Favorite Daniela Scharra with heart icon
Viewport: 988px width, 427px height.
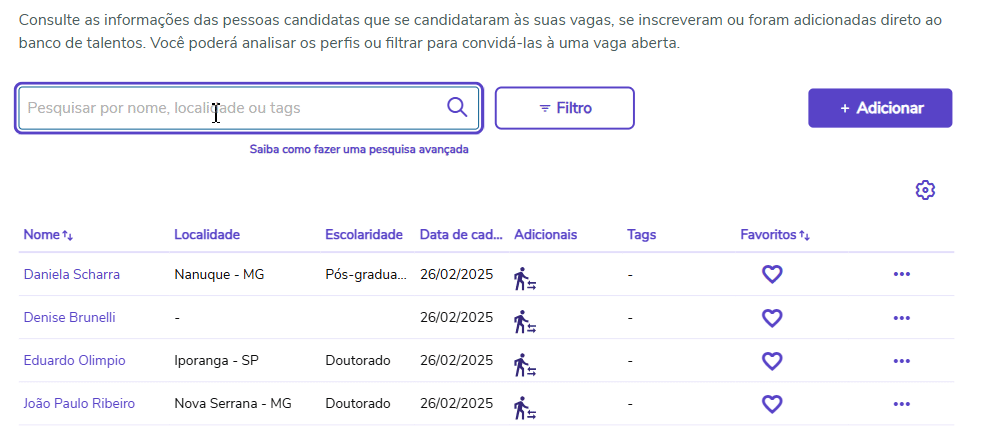pyautogui.click(x=772, y=274)
